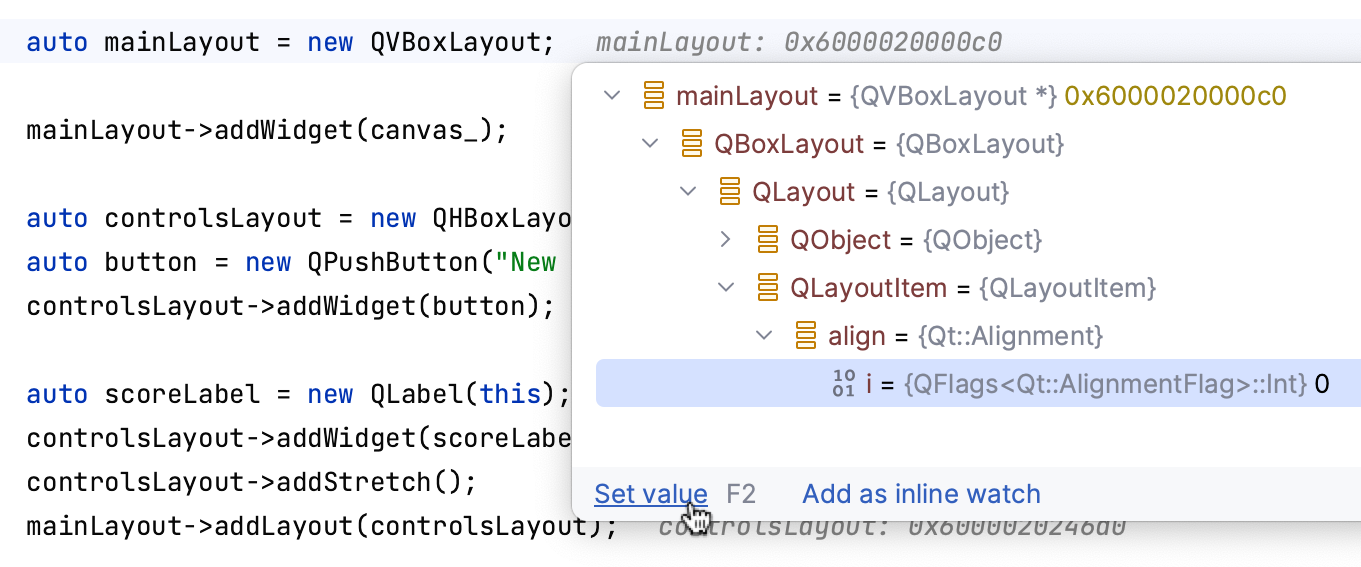This screenshot has width=1361, height=567.
Task: Click the QBoxLayout struct icon
Action: tap(692, 144)
